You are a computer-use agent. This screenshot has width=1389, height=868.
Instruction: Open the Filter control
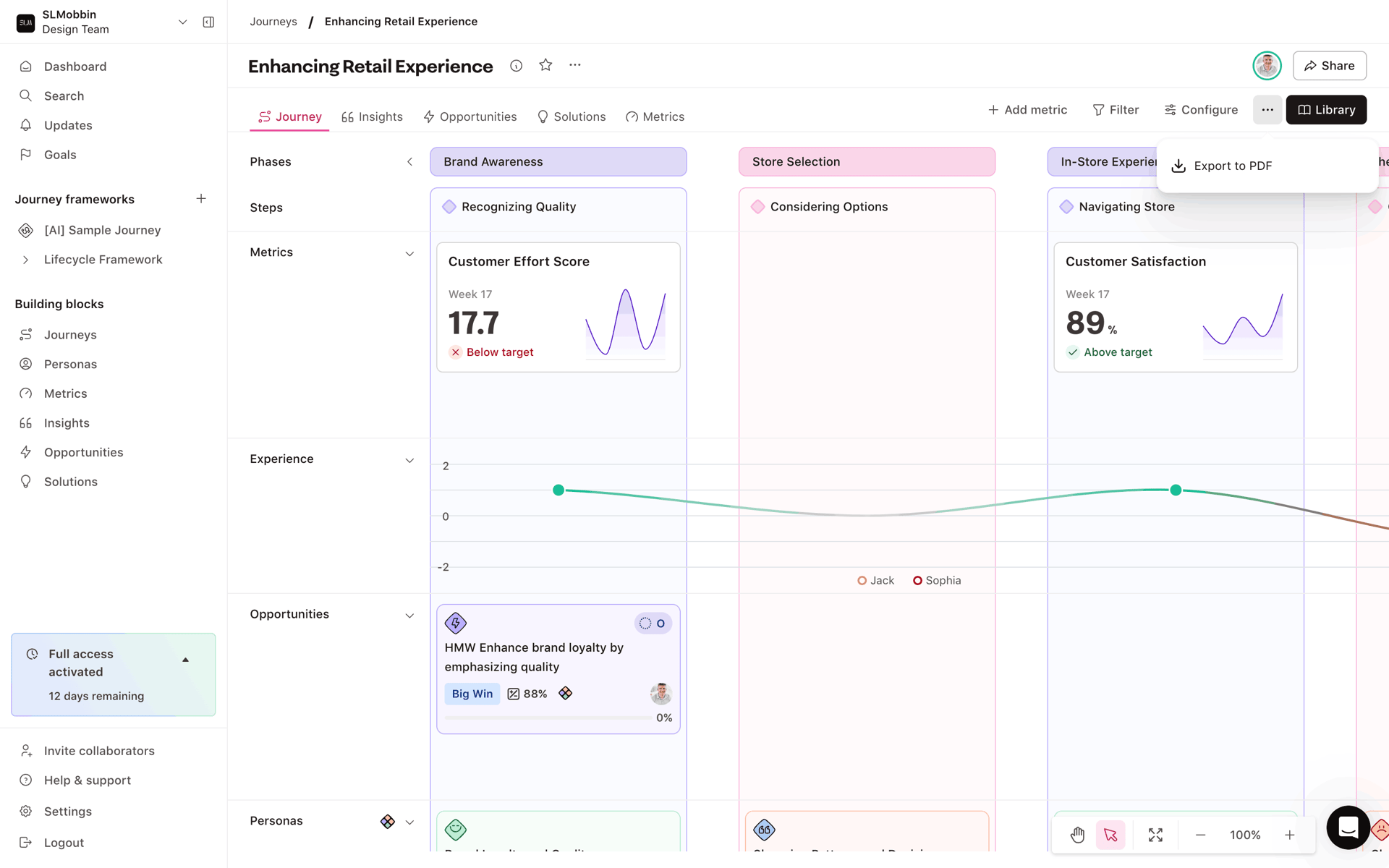pyautogui.click(x=1116, y=110)
